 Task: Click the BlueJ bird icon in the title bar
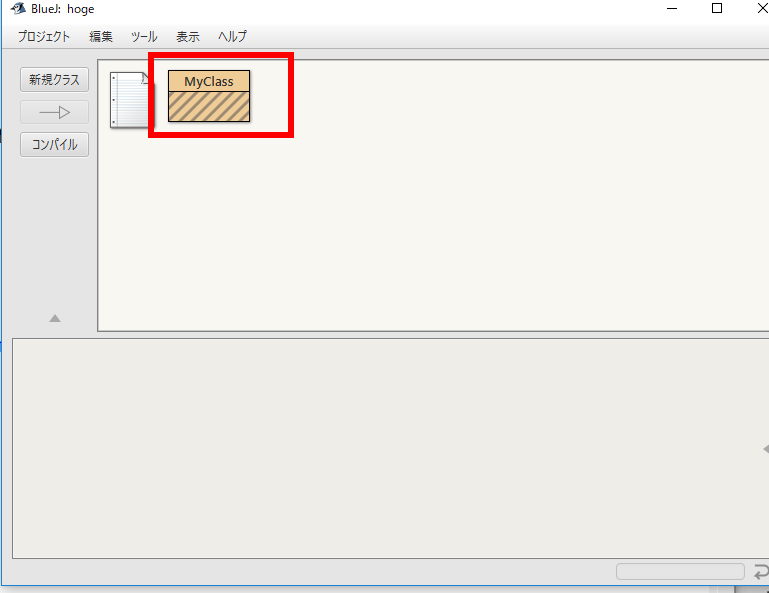[18, 8]
